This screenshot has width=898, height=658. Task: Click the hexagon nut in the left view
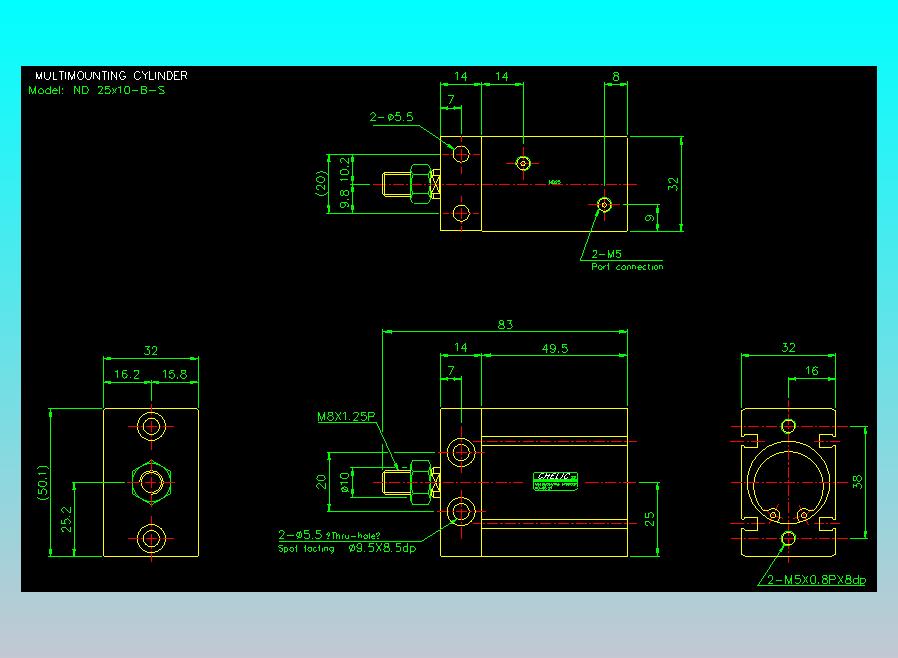[x=151, y=482]
